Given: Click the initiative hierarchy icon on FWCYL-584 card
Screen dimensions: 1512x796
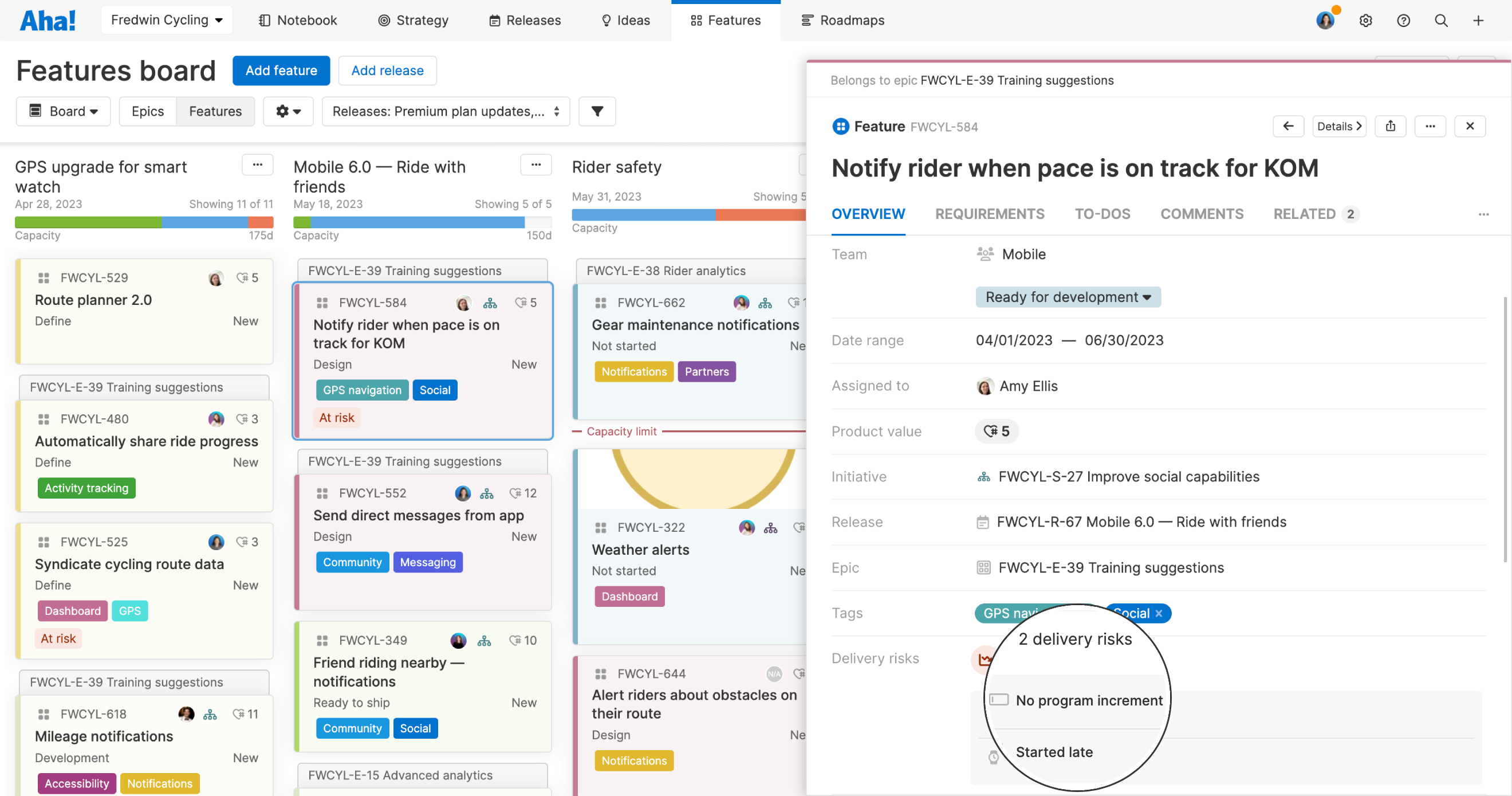Looking at the screenshot, I should point(490,303).
